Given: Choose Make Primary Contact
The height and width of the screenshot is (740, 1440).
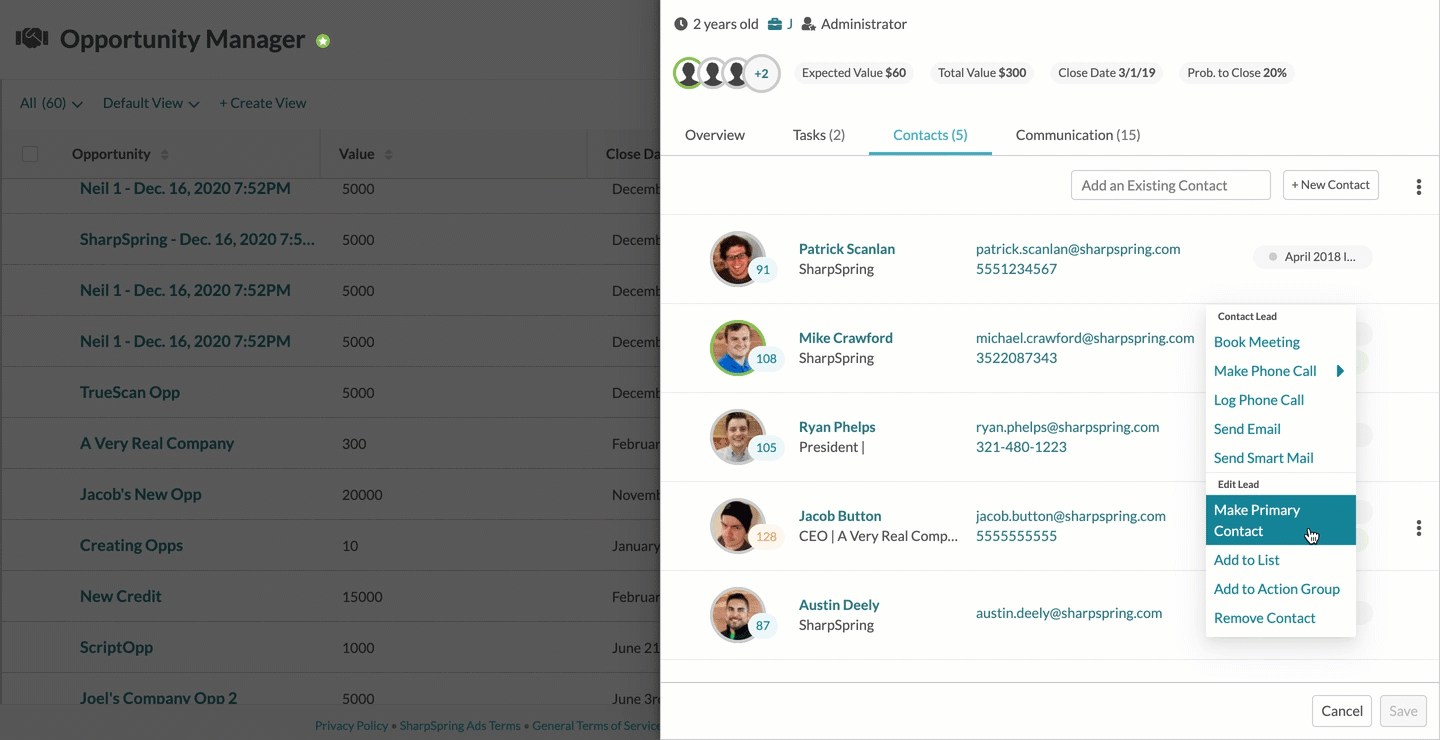Looking at the screenshot, I should click(1281, 520).
